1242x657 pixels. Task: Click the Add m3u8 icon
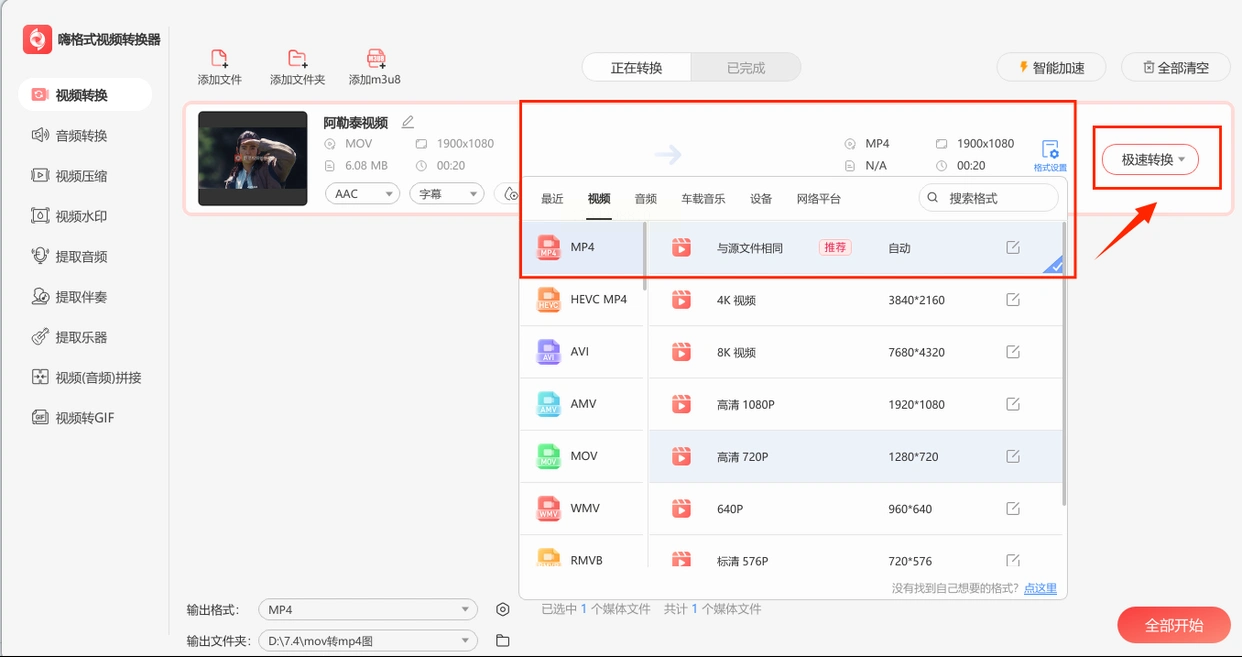click(375, 58)
